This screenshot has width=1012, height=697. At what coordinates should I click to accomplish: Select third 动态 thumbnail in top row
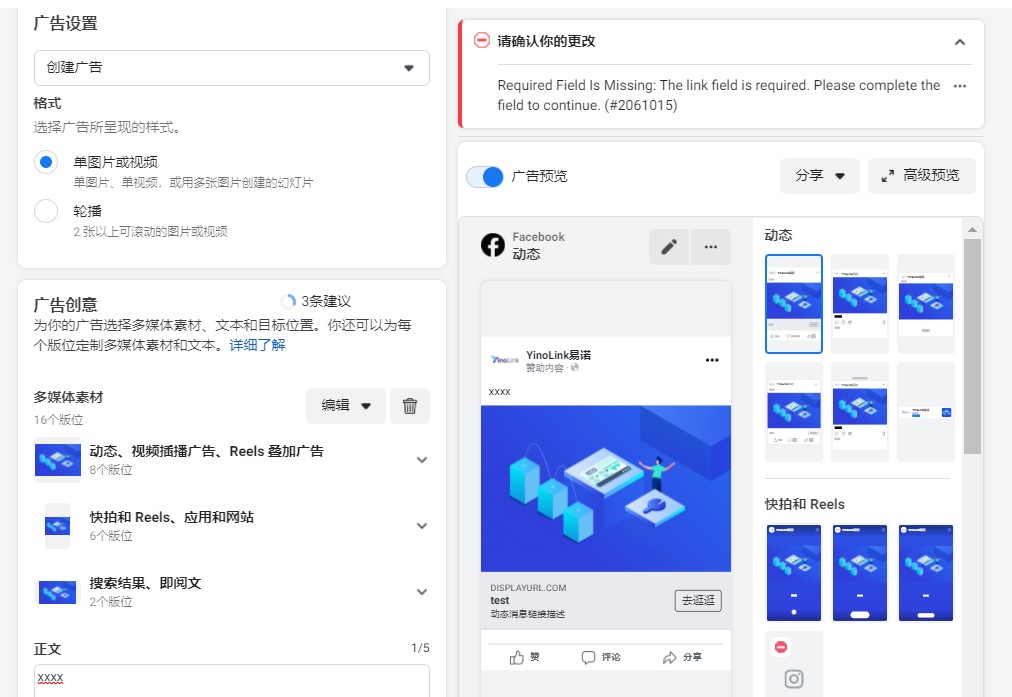coord(926,304)
